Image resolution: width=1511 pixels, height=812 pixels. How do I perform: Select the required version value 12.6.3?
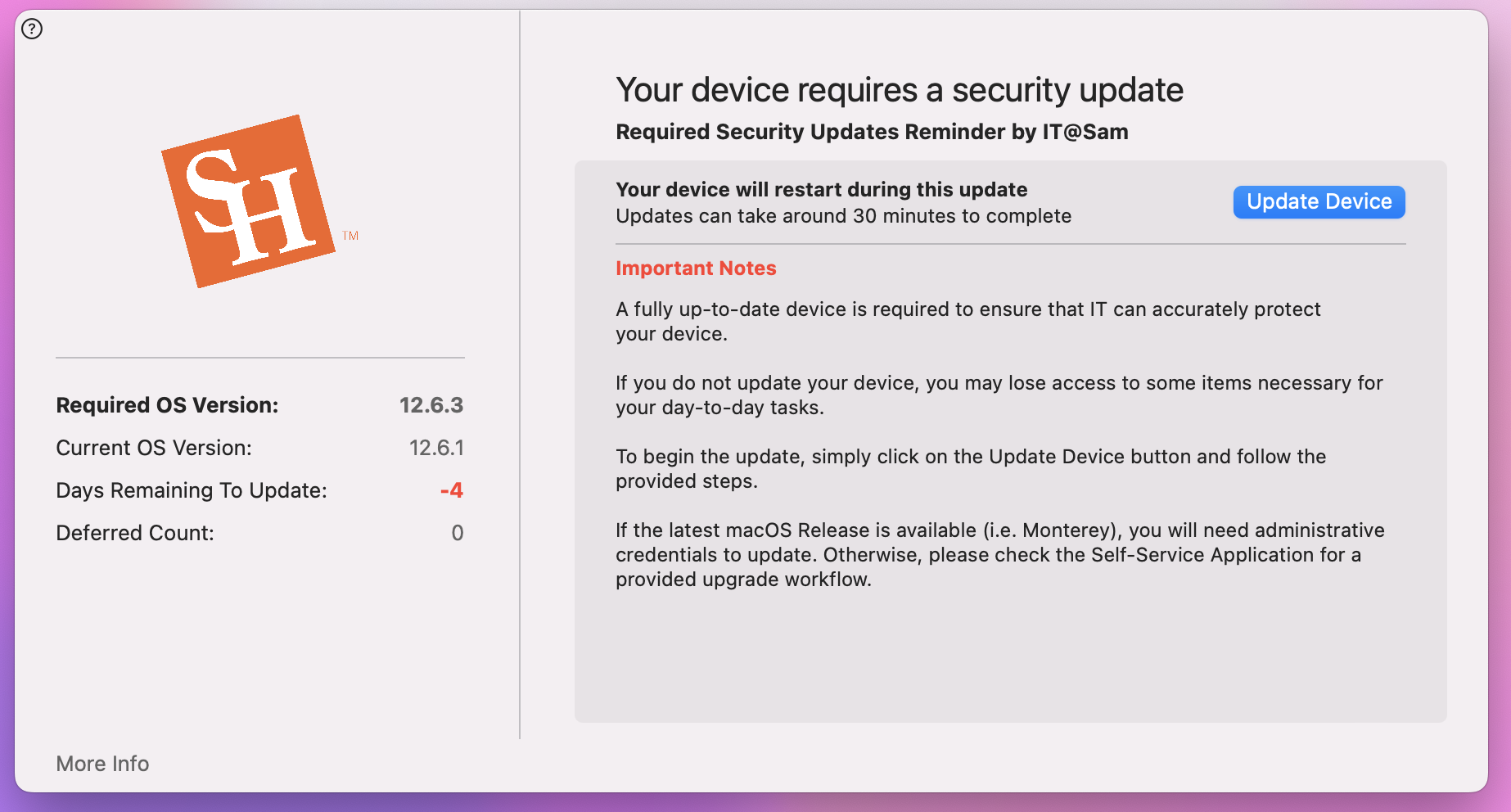pos(431,405)
